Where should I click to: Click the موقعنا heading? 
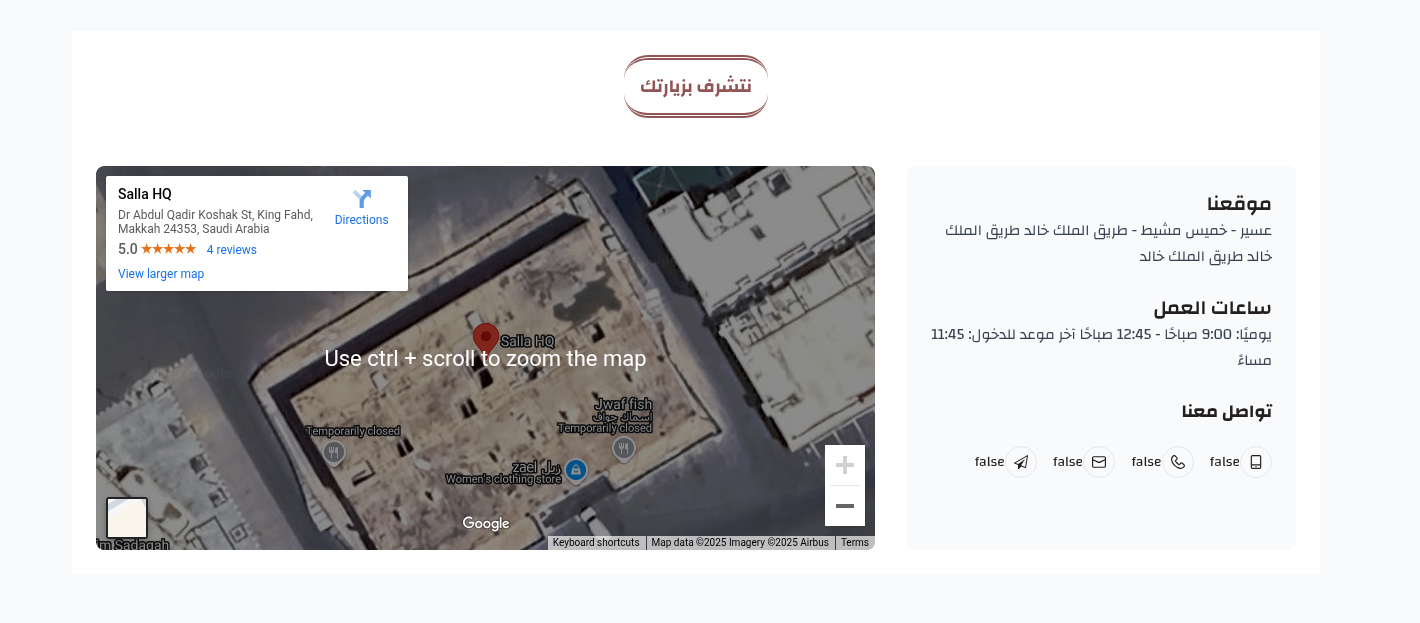pos(1239,203)
